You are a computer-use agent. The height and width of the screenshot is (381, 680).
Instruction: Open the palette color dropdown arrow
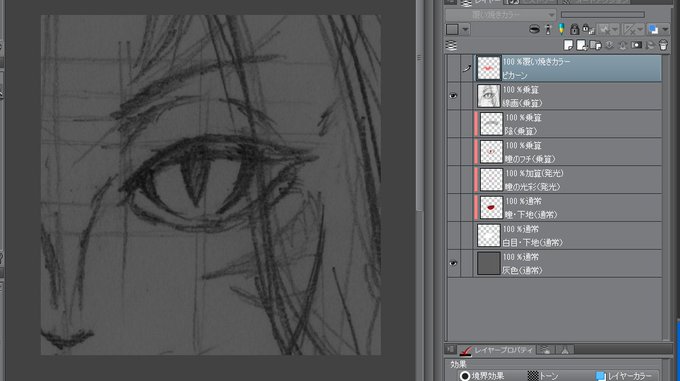(465, 29)
